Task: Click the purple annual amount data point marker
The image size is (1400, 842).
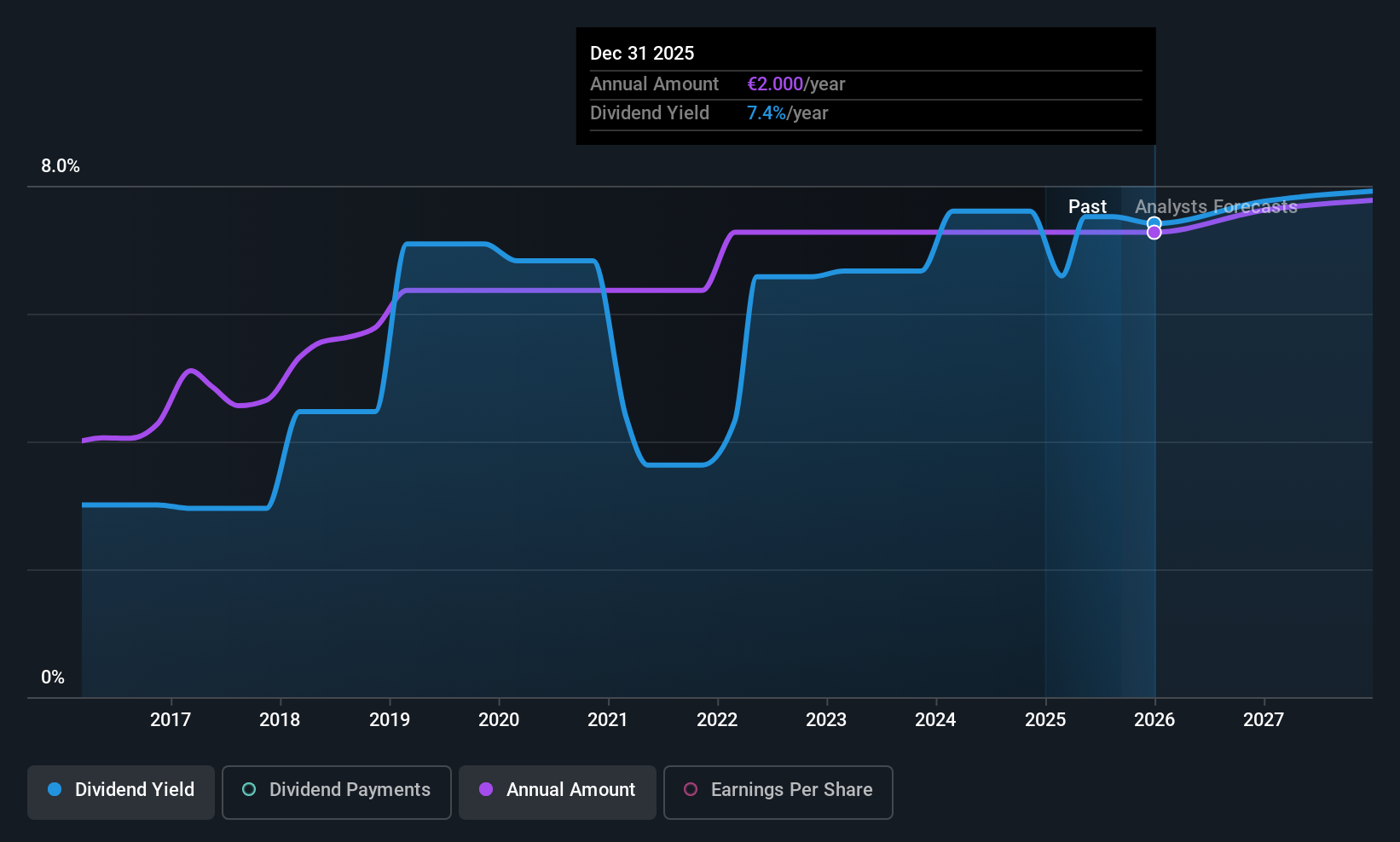Action: [1154, 233]
